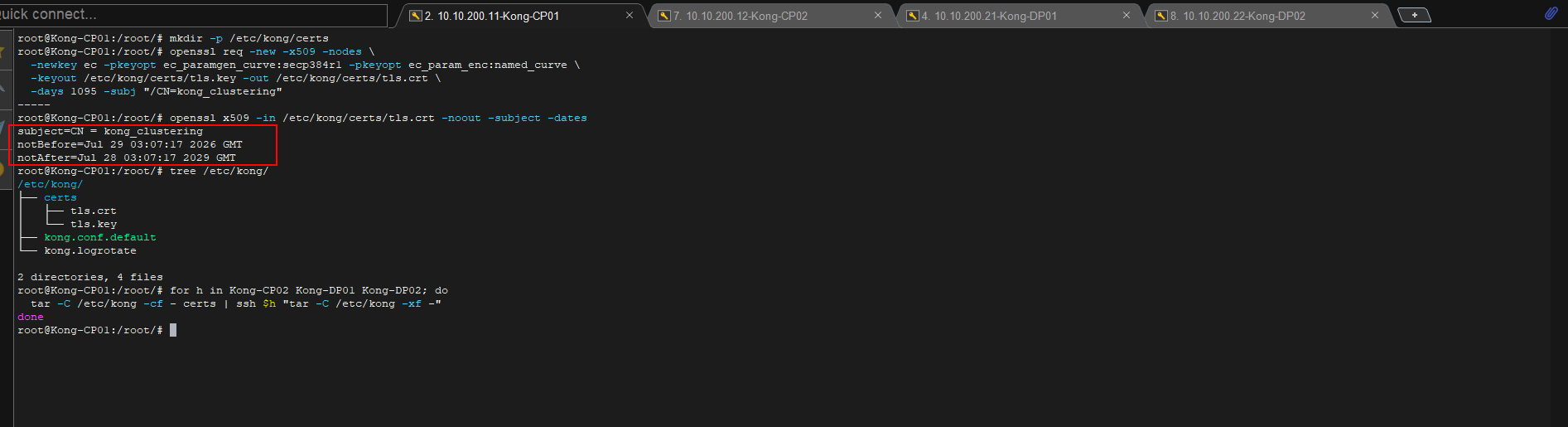Click 'kong.logrotate' in the tree output

(90, 250)
